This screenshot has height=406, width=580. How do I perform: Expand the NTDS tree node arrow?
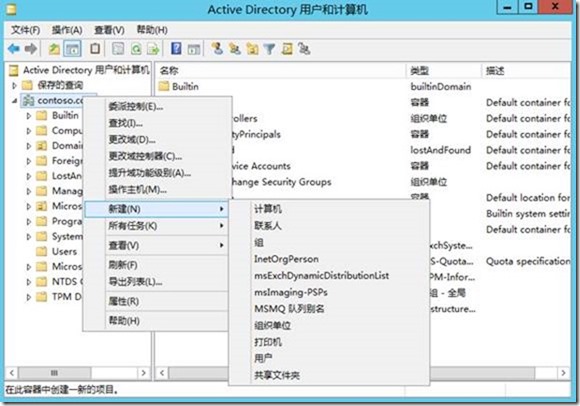point(28,282)
